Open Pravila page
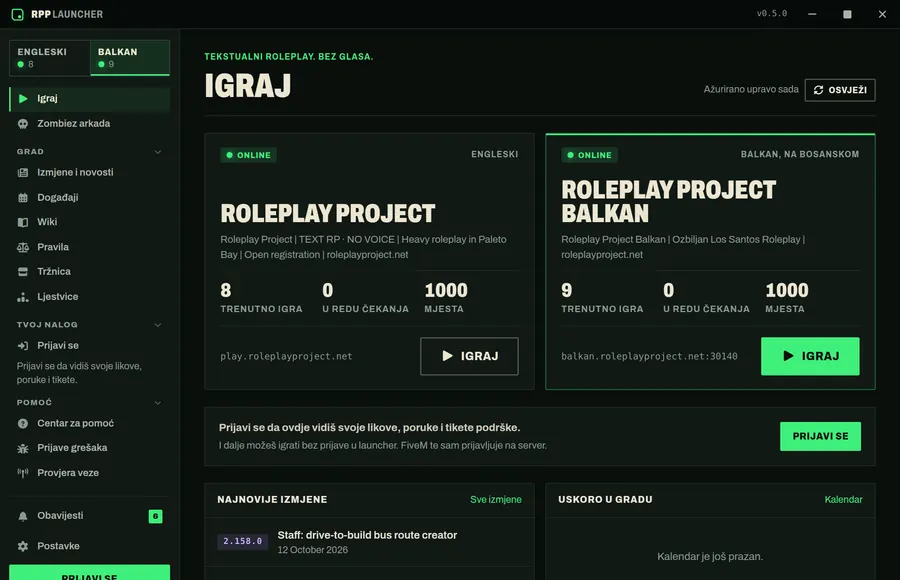This screenshot has width=900, height=580. (90, 247)
